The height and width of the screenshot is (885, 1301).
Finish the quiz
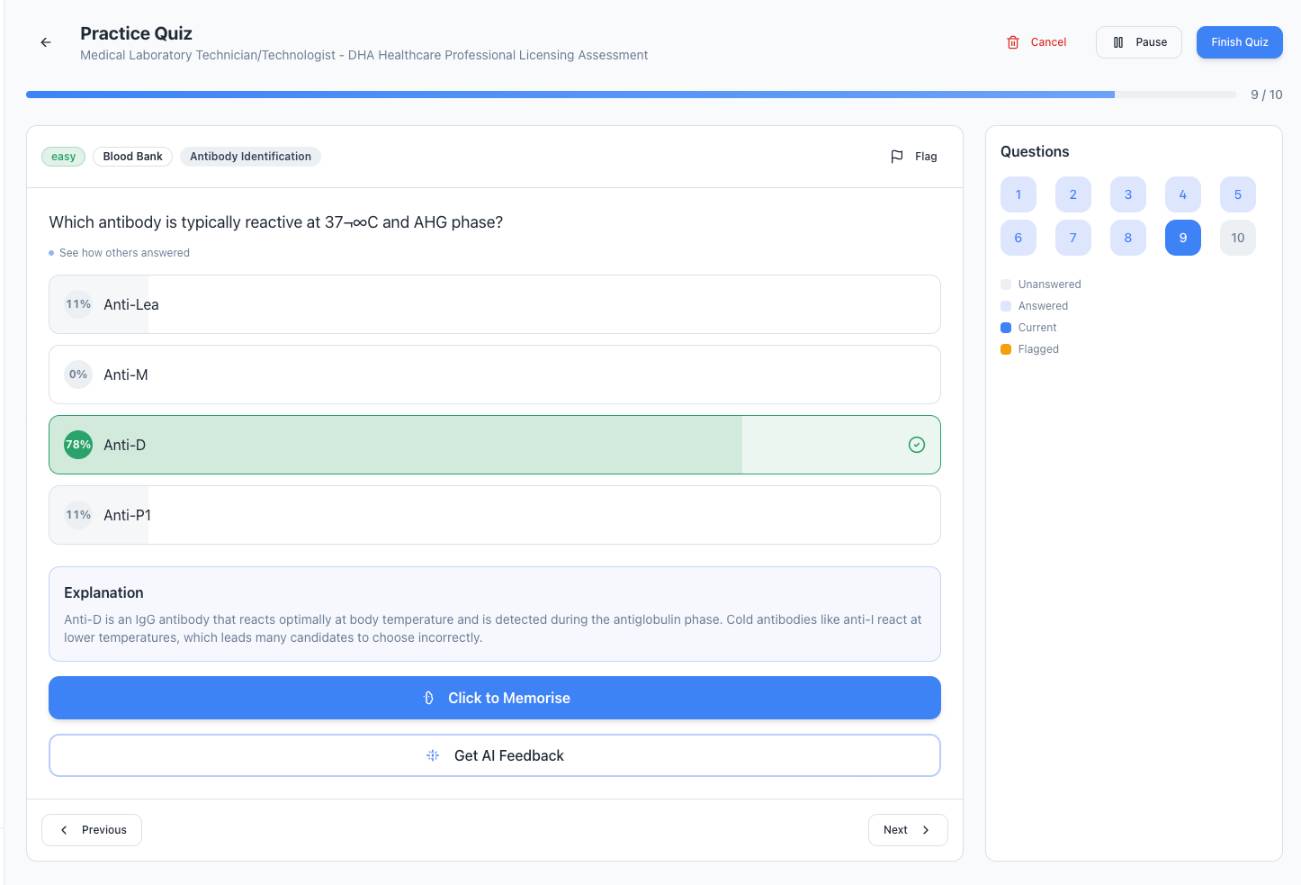(x=1239, y=42)
